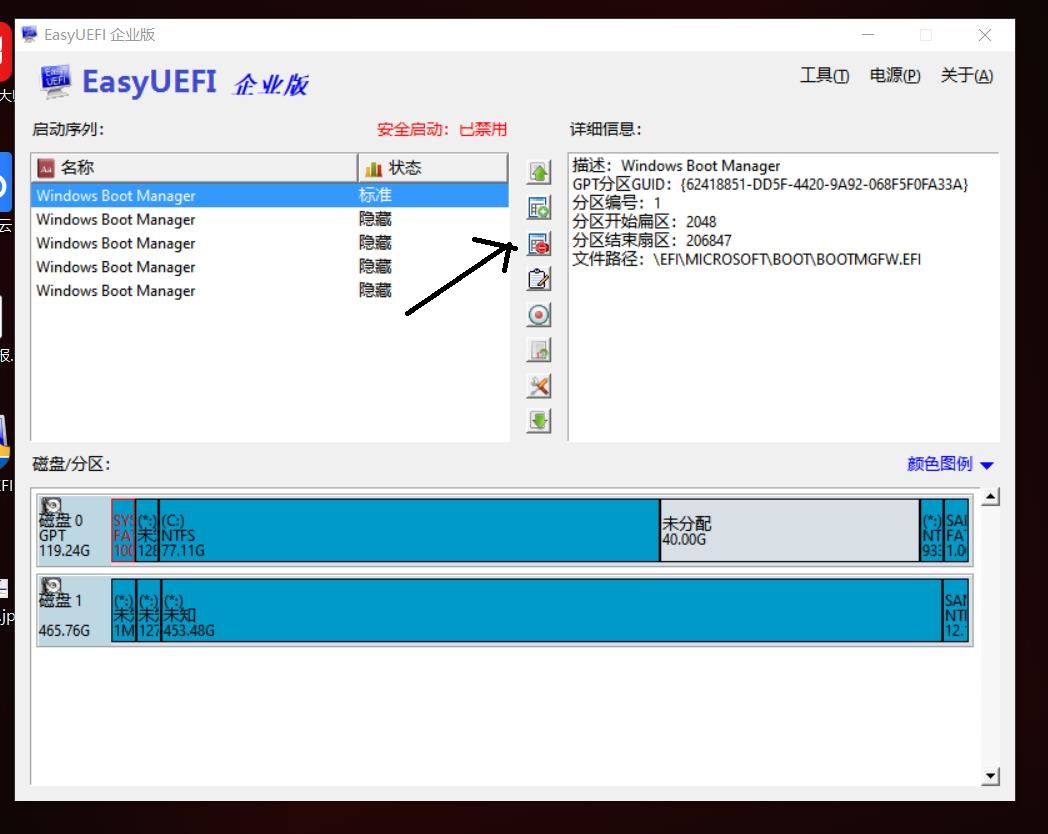Click the 描述: Windows Boot Manager line
The image size is (1048, 834).
click(676, 166)
